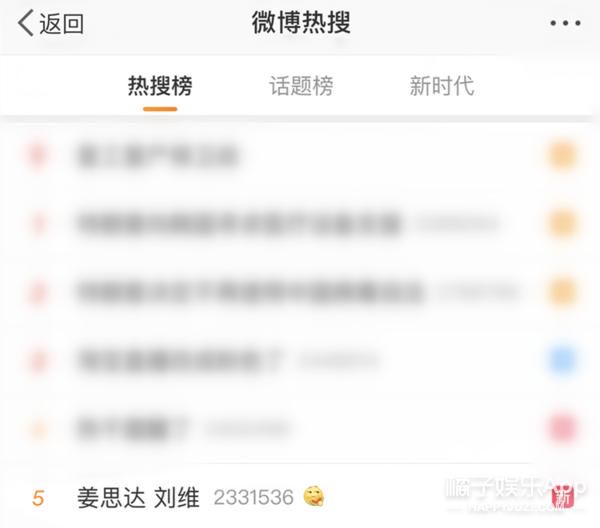
Task: Open the three-dot more options menu
Action: tap(565, 23)
